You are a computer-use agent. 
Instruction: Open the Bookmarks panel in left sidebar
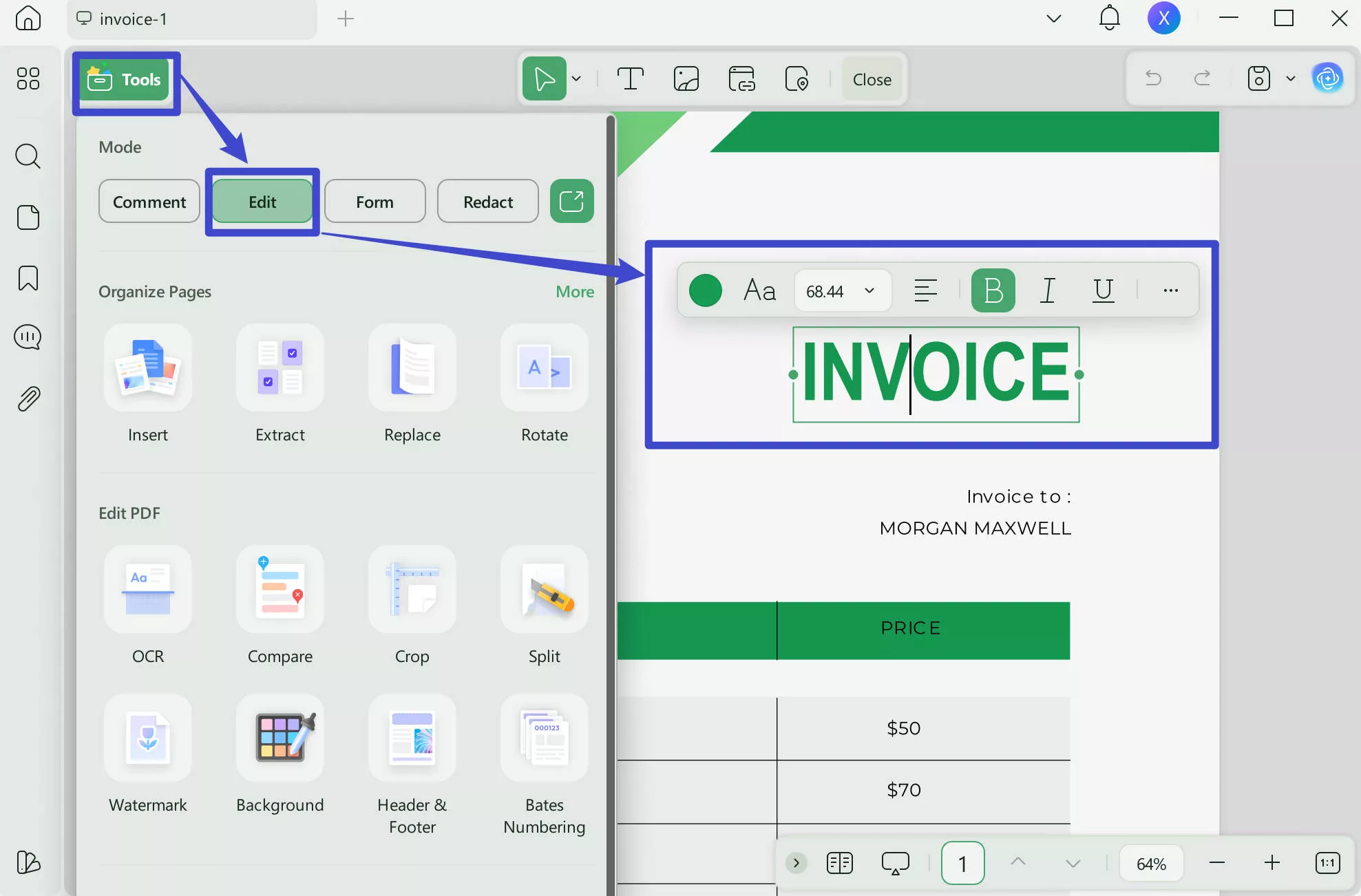pos(28,277)
